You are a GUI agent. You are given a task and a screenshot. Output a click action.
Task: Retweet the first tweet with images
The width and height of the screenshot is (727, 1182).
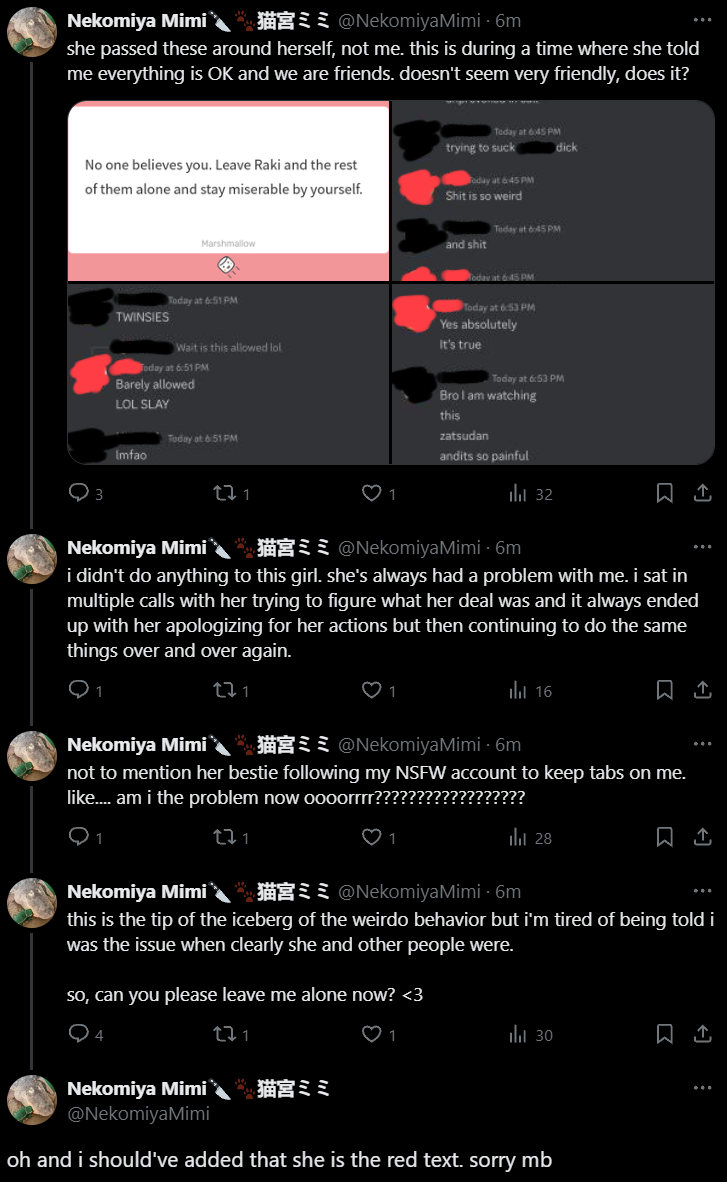pyautogui.click(x=231, y=493)
